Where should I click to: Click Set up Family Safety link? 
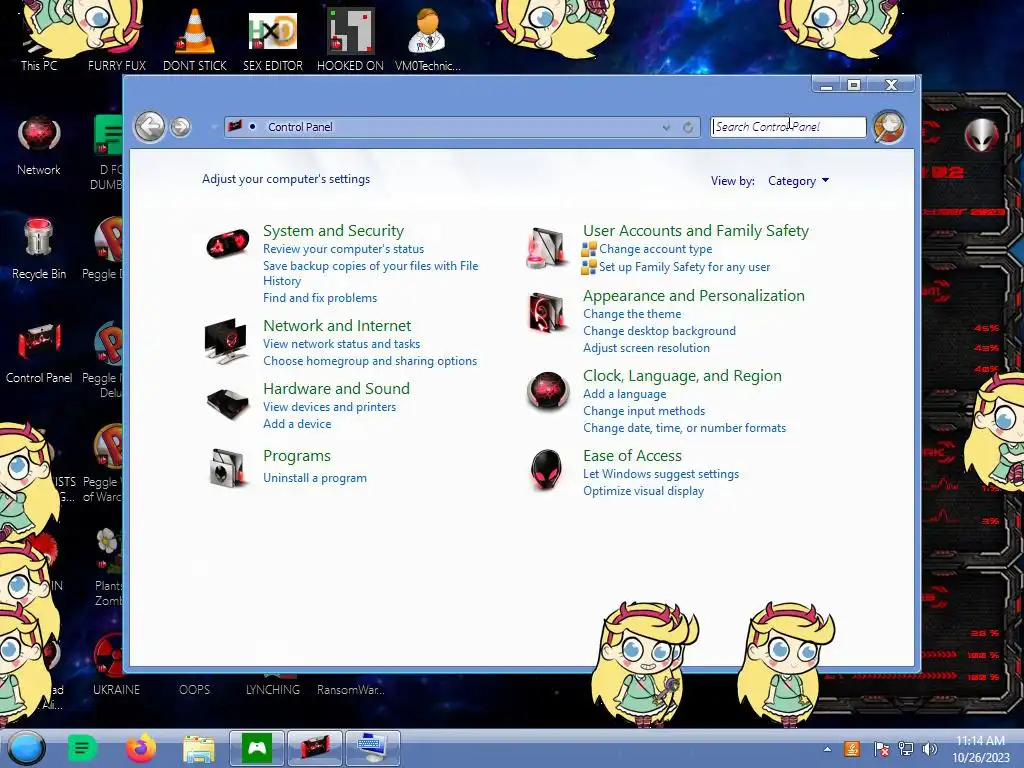(684, 266)
